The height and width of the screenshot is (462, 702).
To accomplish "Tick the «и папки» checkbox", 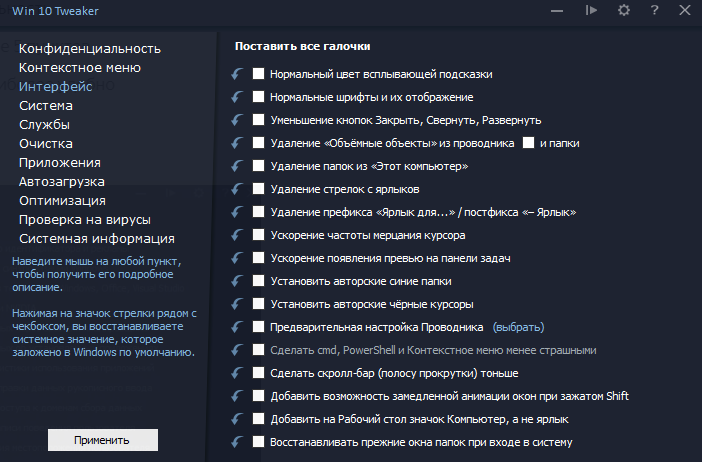I will point(528,143).
